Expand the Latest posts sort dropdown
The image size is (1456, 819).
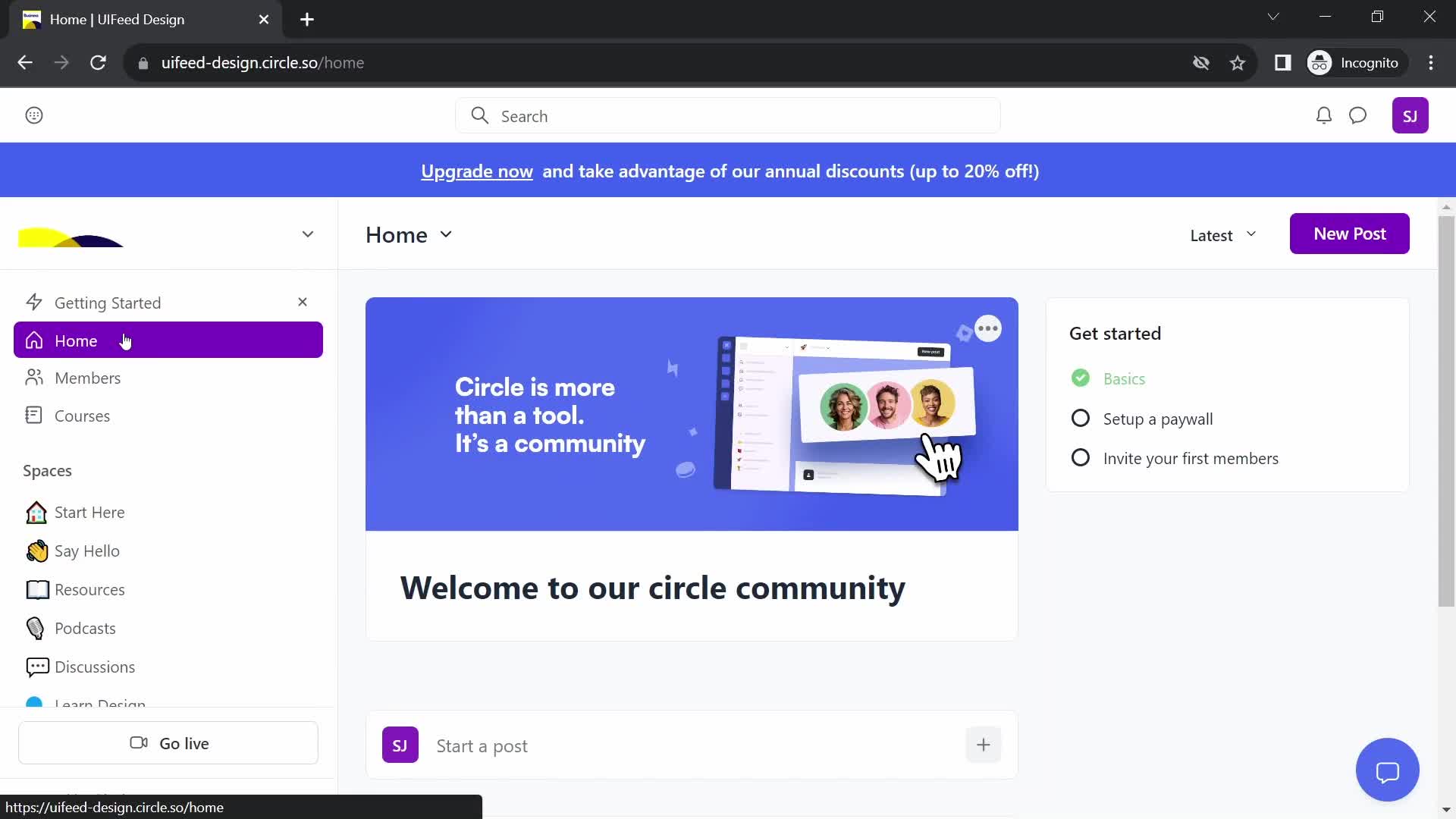click(x=1222, y=234)
